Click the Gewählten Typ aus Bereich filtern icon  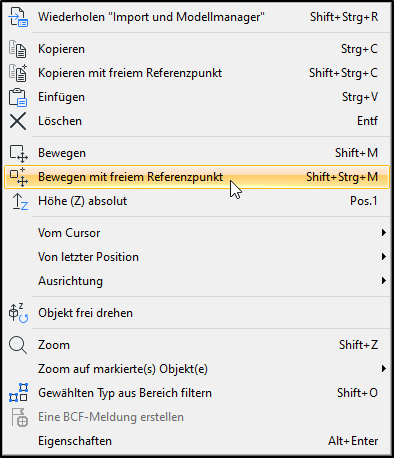point(18,393)
